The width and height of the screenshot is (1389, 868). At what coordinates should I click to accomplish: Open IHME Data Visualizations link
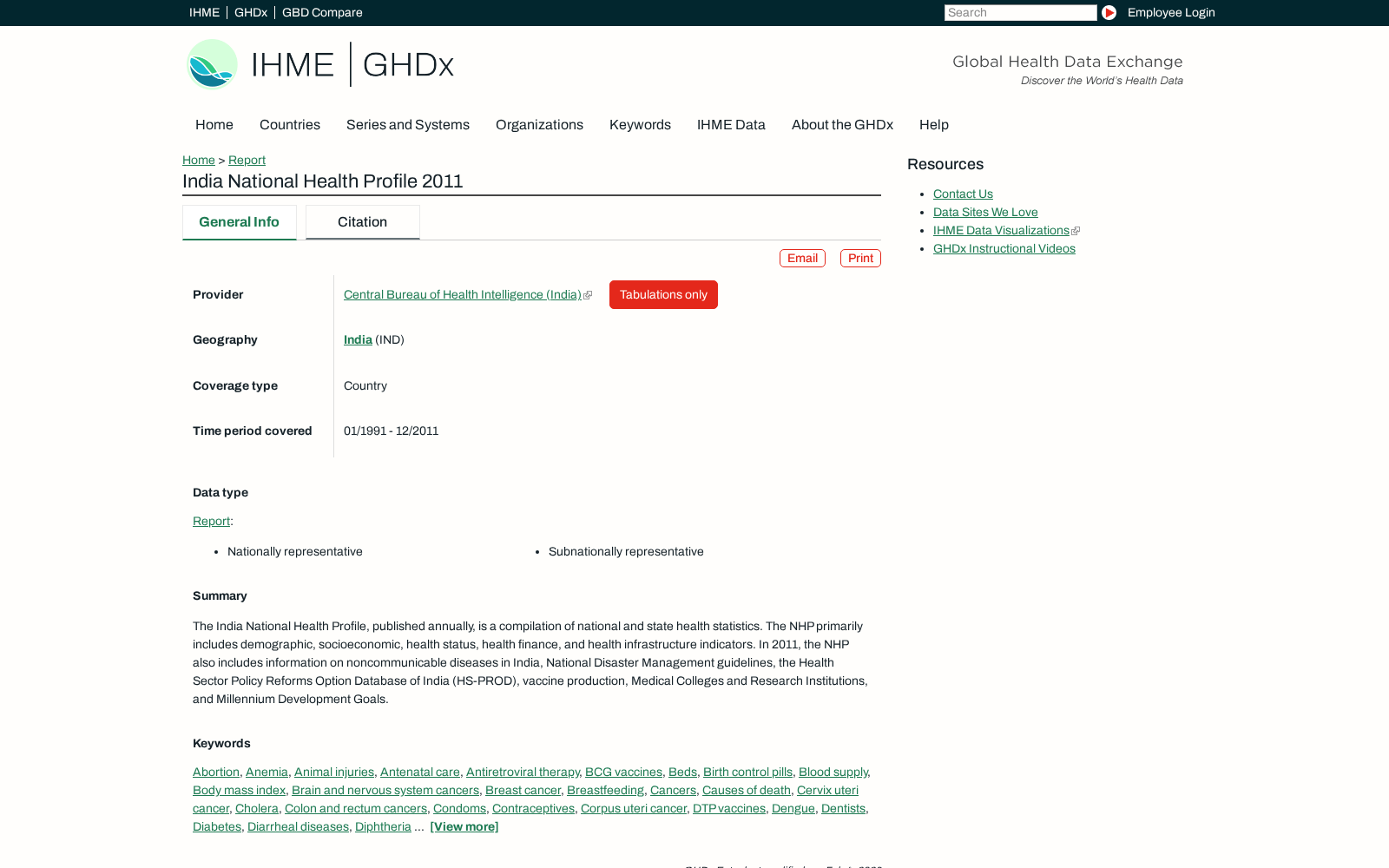1001,230
